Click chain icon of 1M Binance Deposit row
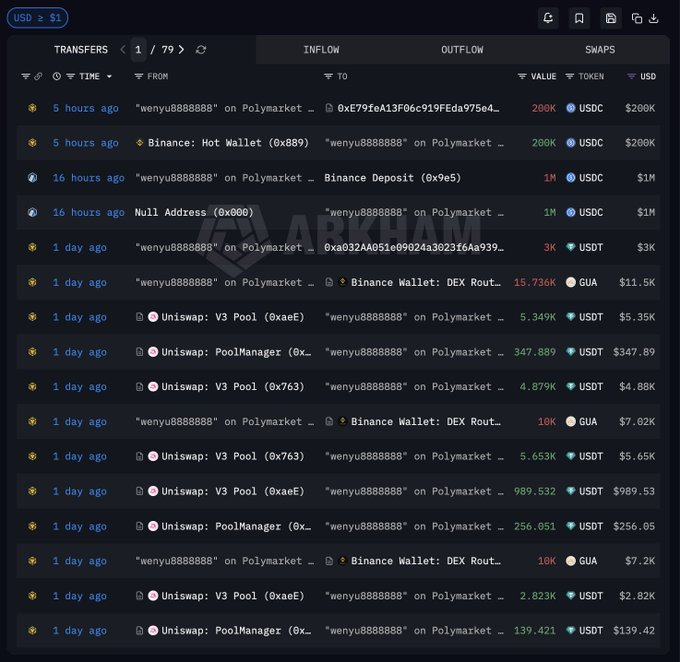This screenshot has height=662, width=680. (x=32, y=177)
